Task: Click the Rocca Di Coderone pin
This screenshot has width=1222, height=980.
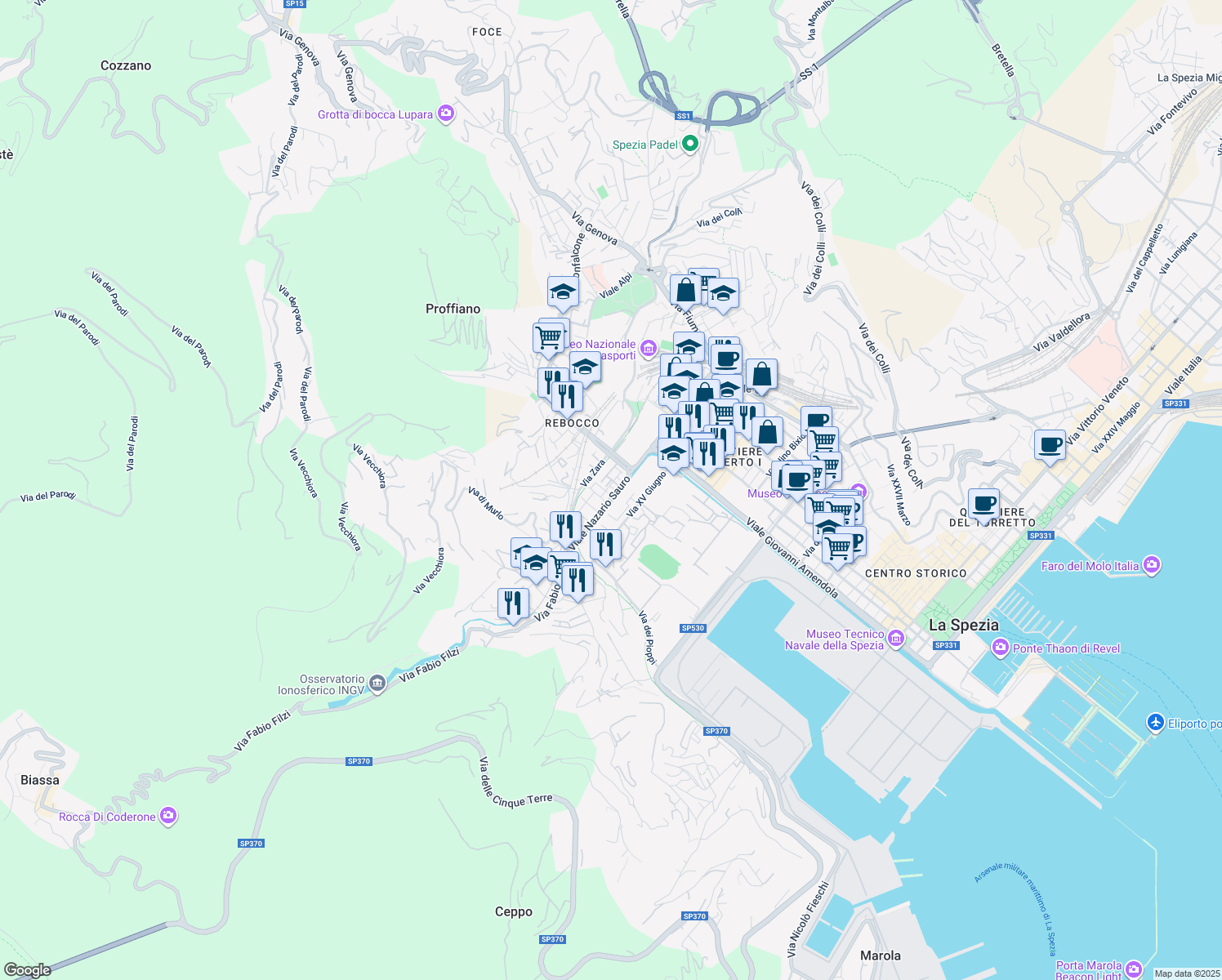Action: (167, 816)
